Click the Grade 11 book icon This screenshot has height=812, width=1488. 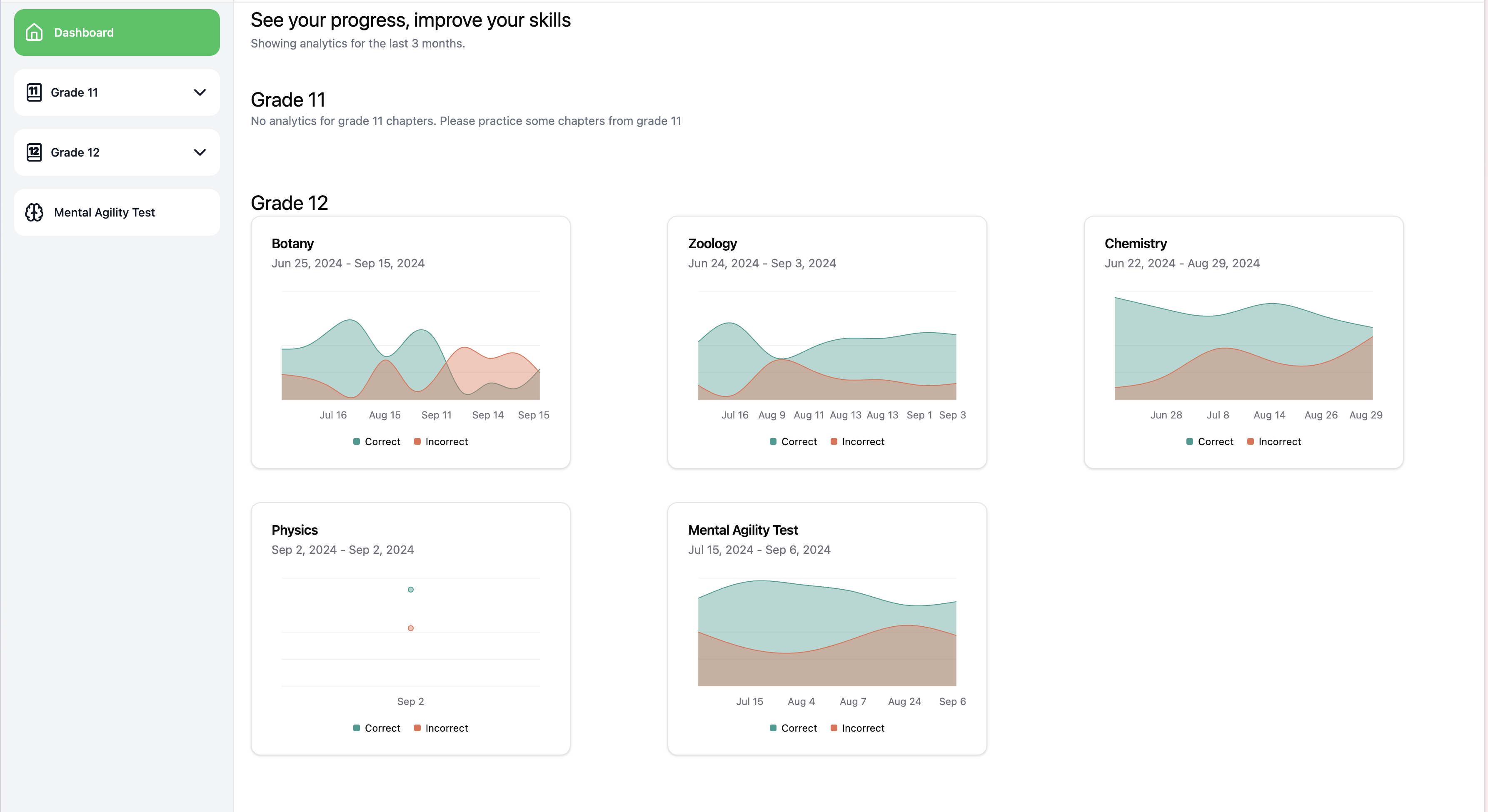34,92
